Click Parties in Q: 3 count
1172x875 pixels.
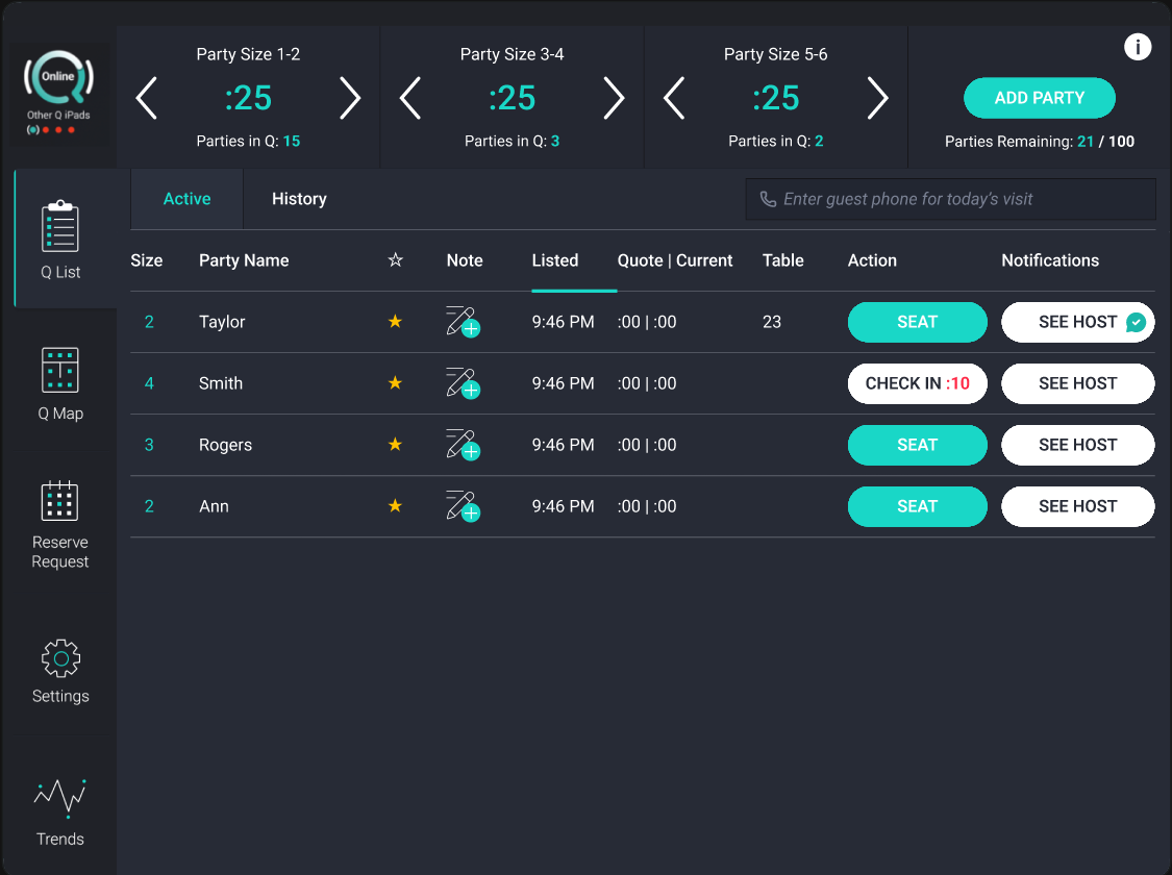tap(512, 141)
